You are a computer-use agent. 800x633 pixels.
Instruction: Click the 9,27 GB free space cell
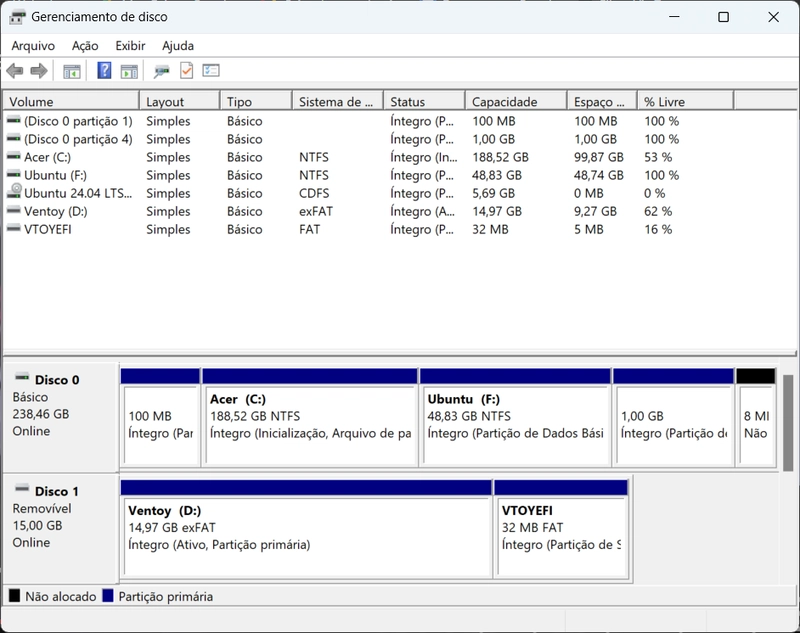click(595, 211)
